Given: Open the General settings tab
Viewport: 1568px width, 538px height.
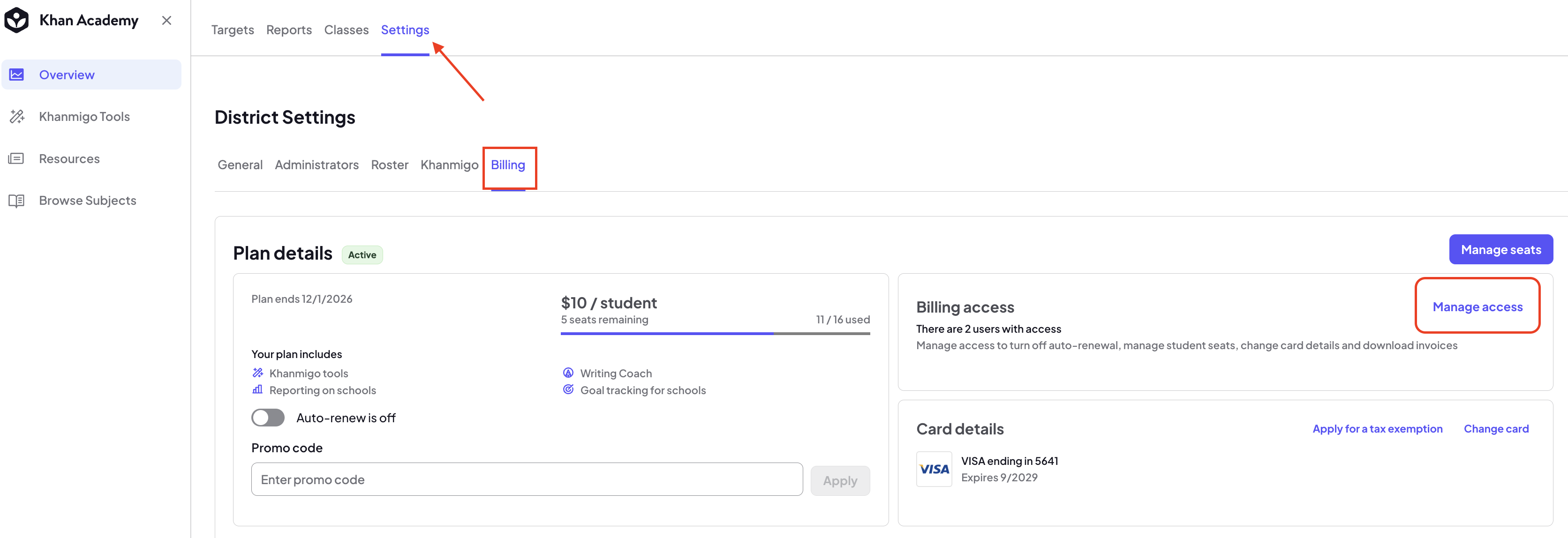Looking at the screenshot, I should pos(241,165).
